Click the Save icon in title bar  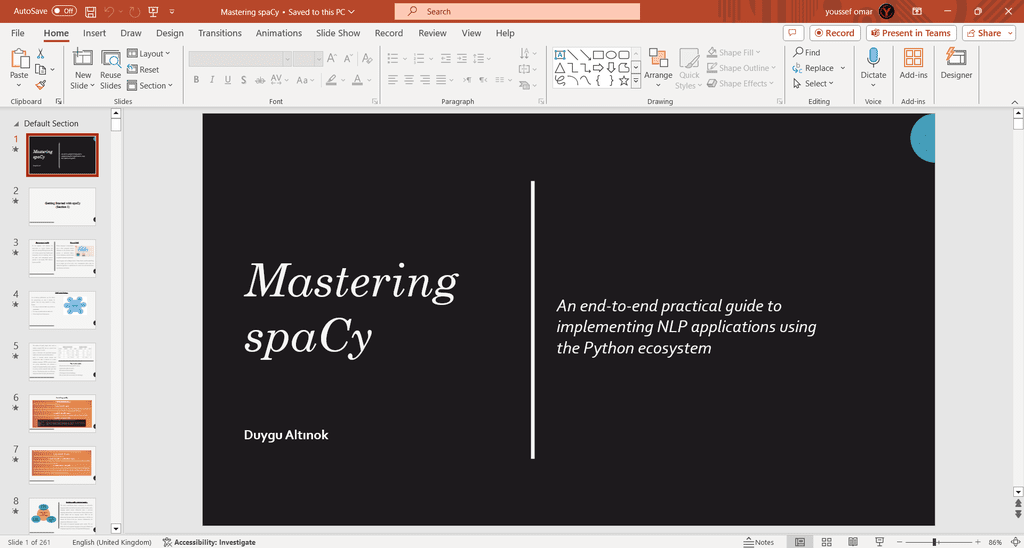tap(91, 12)
